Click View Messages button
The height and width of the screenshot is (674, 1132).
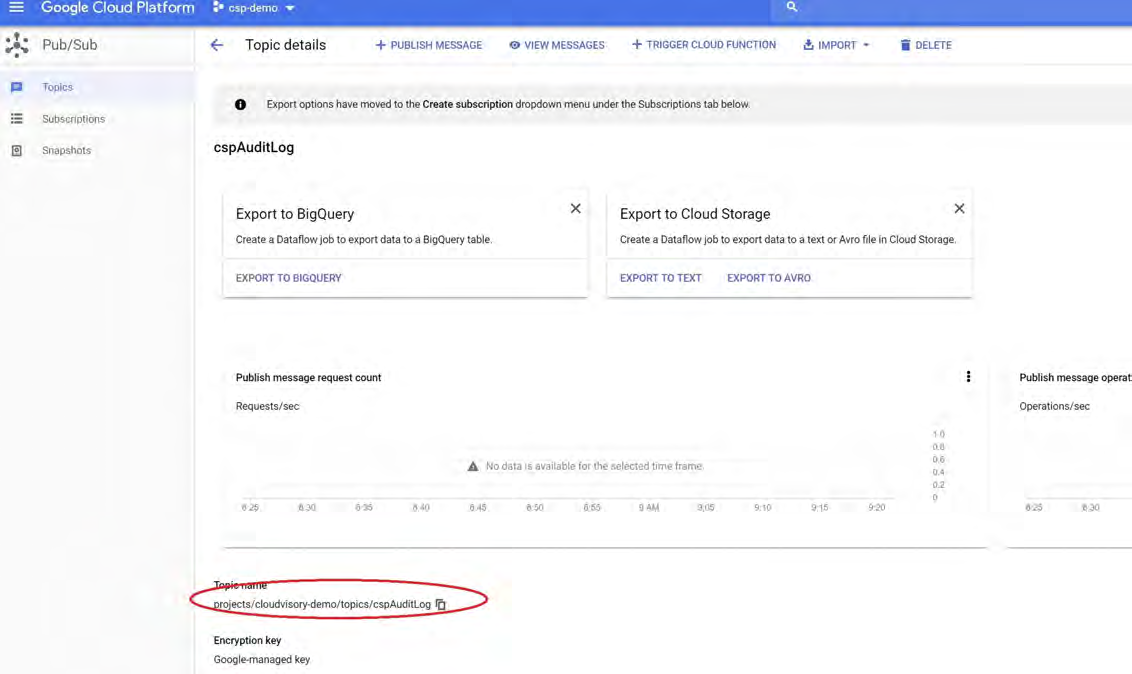557,45
